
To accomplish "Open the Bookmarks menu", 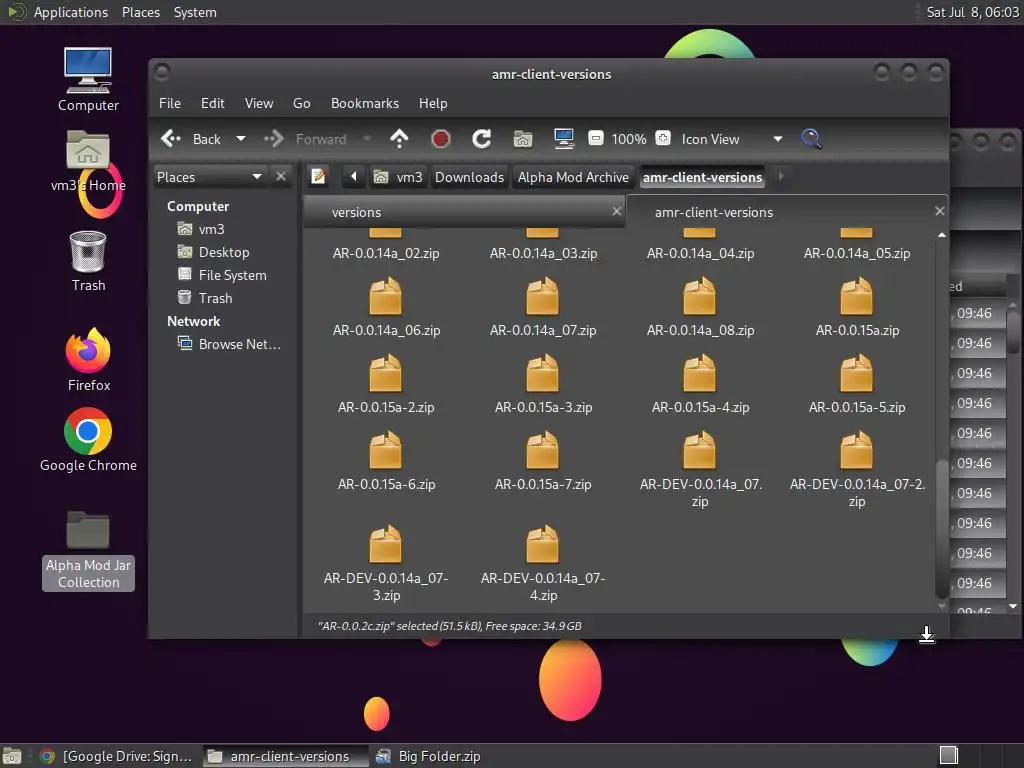I will click(364, 103).
